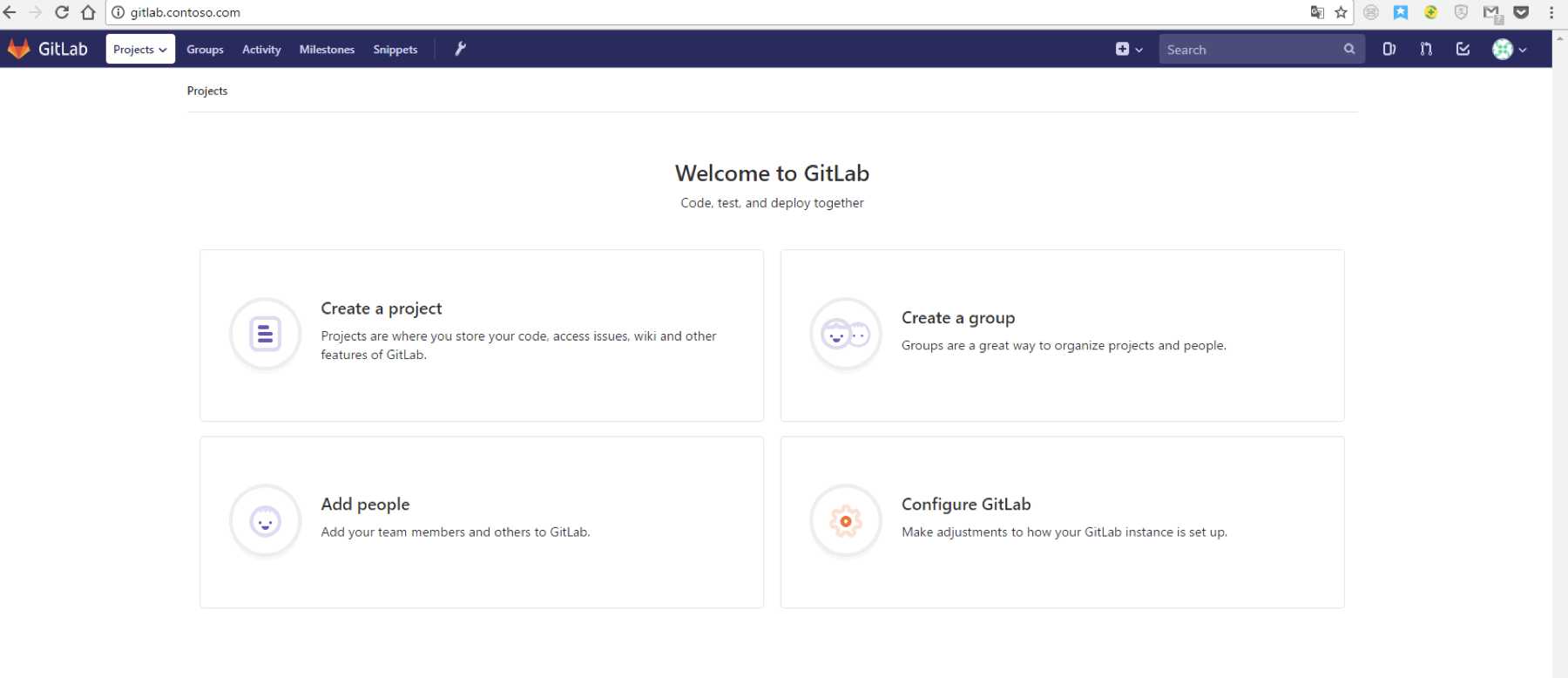The height and width of the screenshot is (678, 1568).
Task: Open the todos checkmark icon
Action: (1463, 50)
